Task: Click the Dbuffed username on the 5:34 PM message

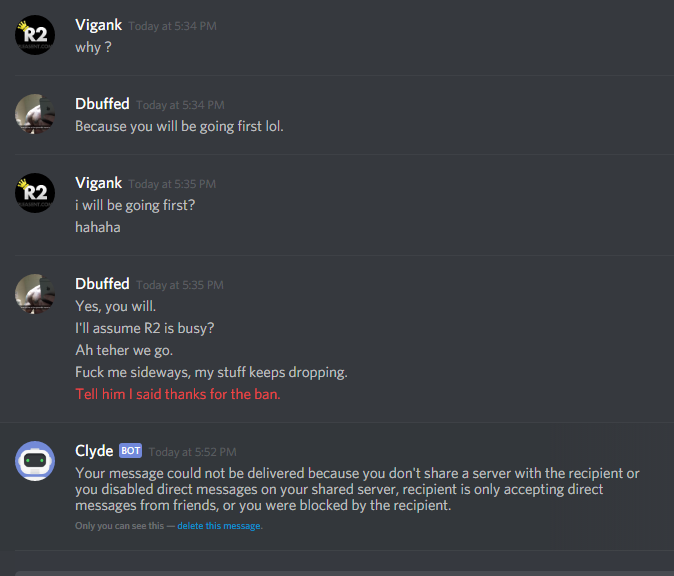Action: [x=102, y=104]
